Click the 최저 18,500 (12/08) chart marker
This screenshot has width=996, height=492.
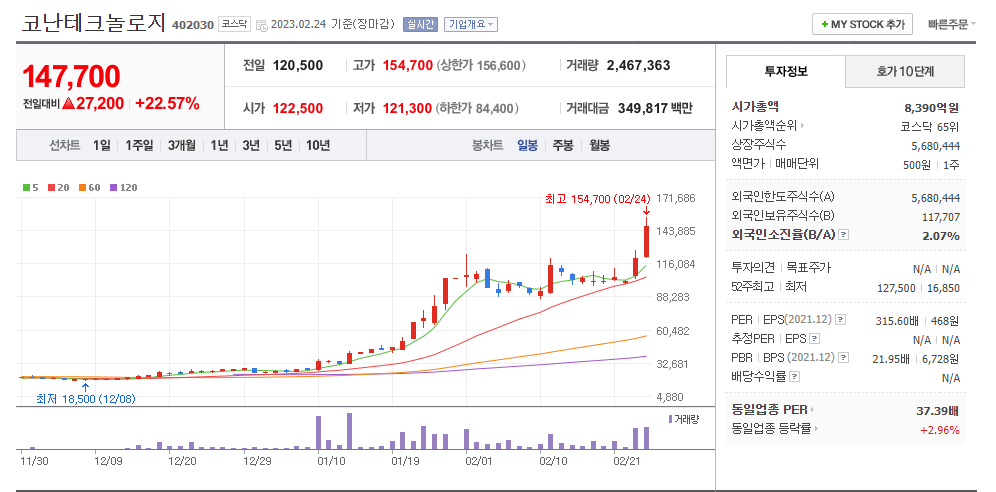tap(86, 399)
